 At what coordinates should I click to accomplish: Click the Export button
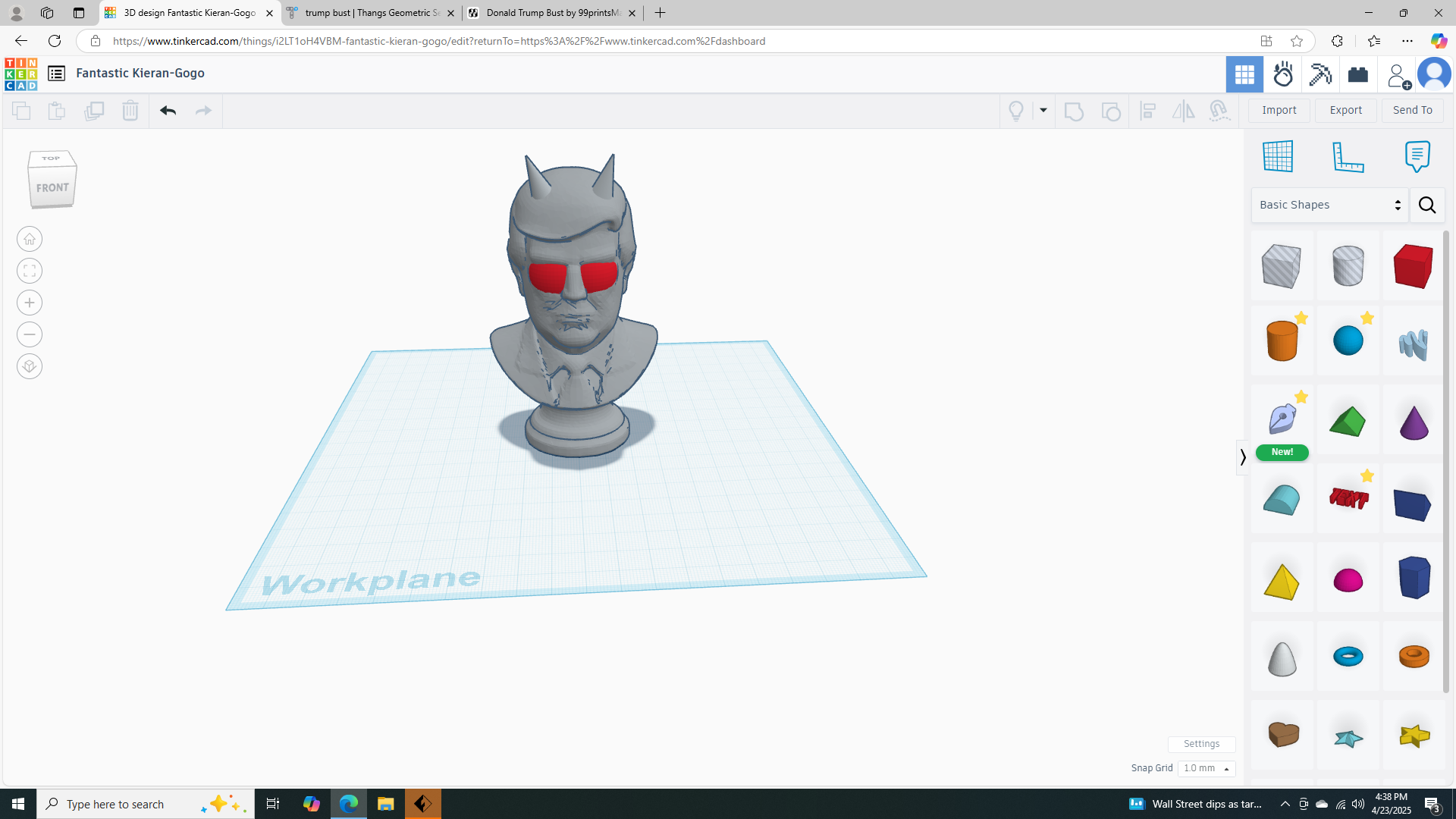1346,111
